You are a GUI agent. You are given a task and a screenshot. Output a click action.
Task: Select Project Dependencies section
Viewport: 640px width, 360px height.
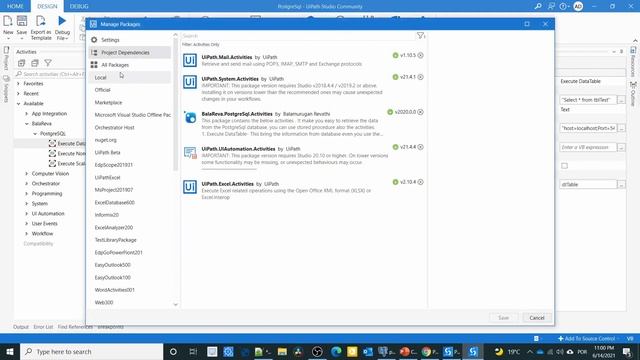(130, 53)
